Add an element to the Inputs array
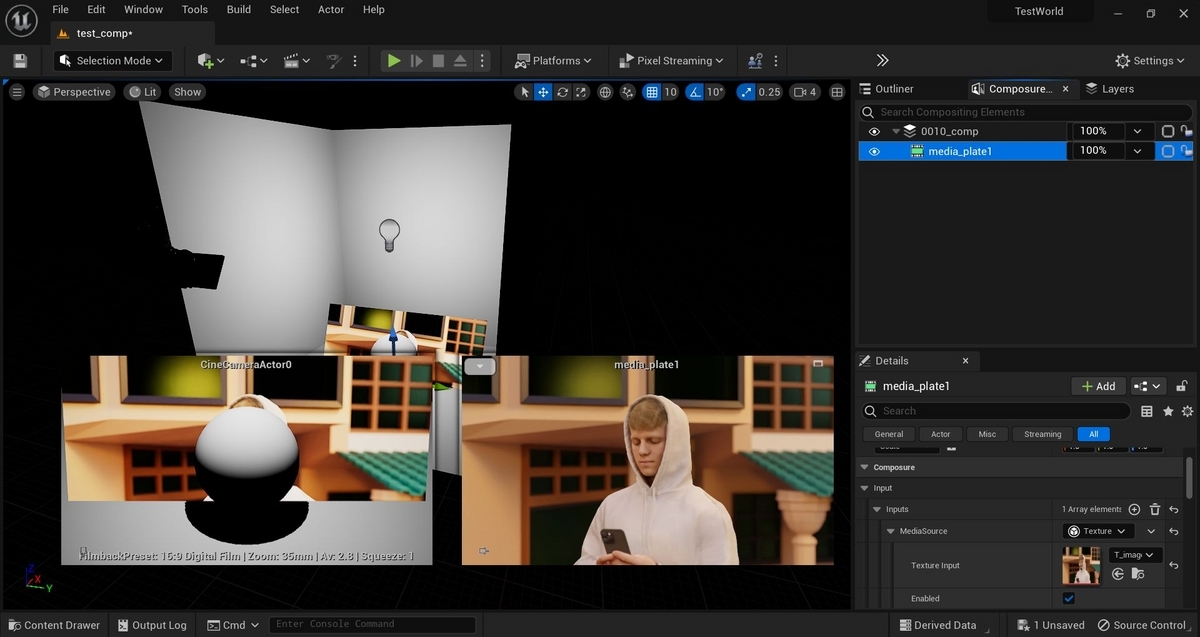Screen dimensions: 1200x637 [x=1134, y=509]
